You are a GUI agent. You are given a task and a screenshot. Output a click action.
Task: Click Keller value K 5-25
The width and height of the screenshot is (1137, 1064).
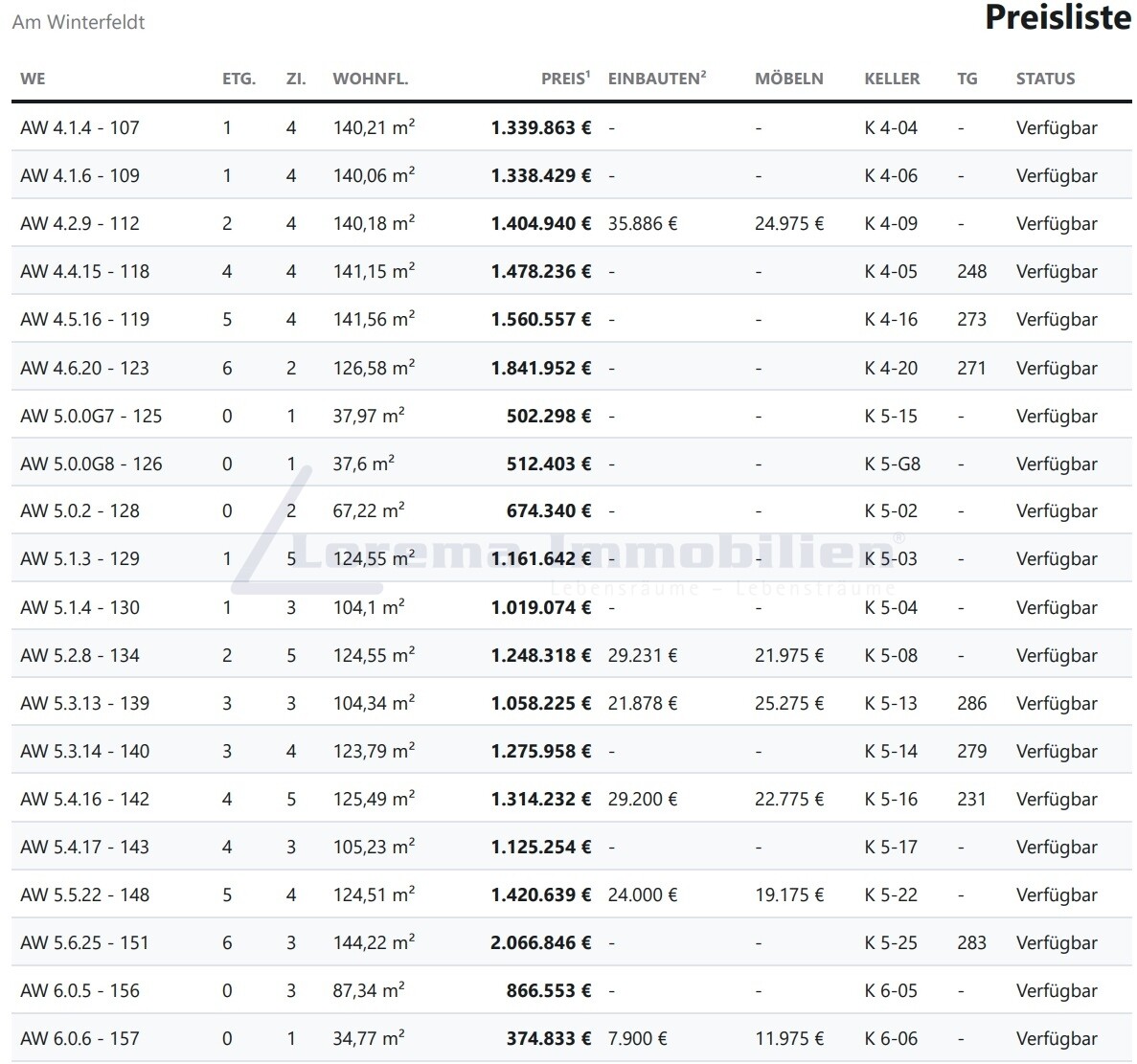[891, 942]
